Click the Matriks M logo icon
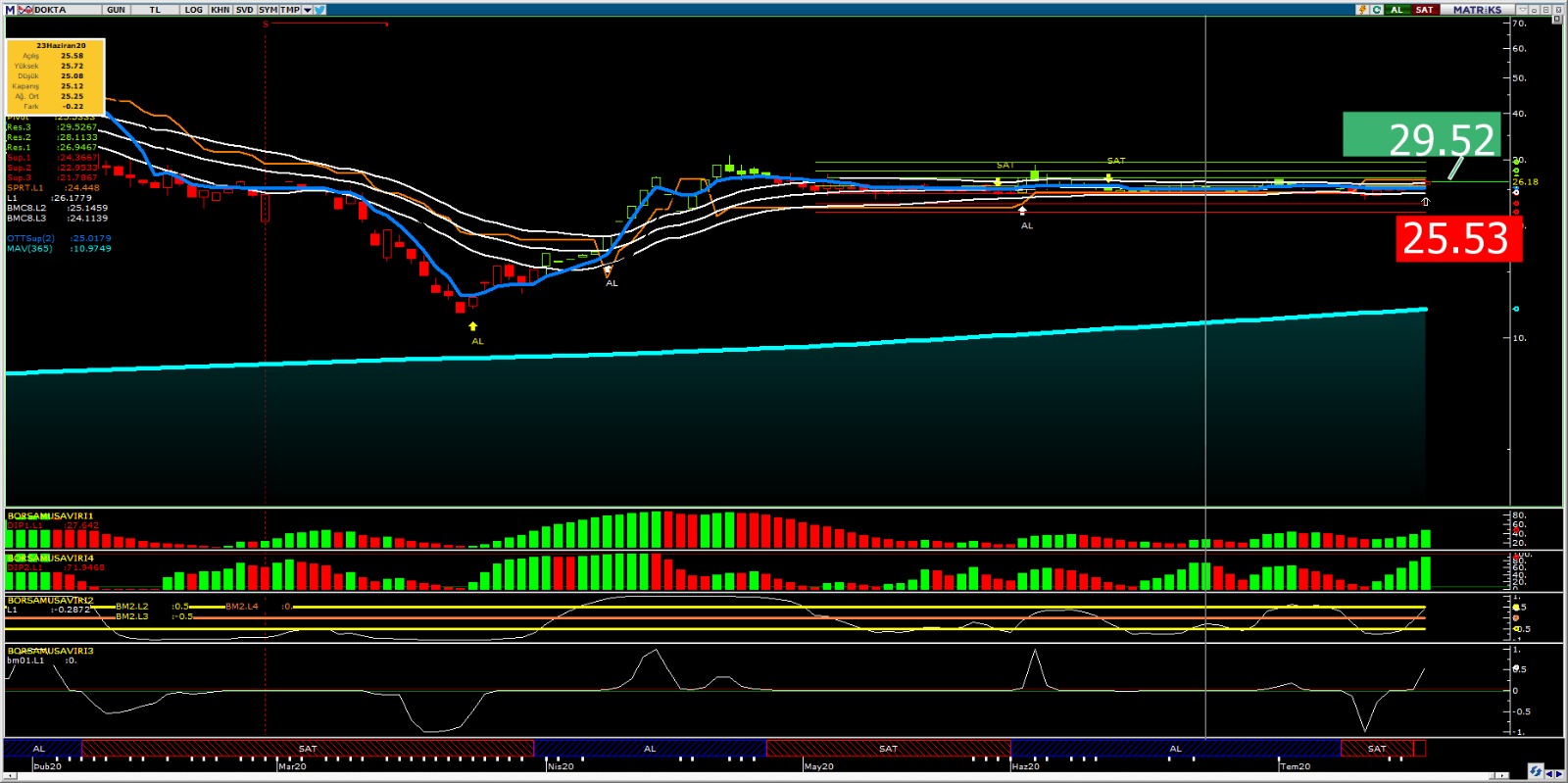1568x783 pixels. (x=11, y=10)
